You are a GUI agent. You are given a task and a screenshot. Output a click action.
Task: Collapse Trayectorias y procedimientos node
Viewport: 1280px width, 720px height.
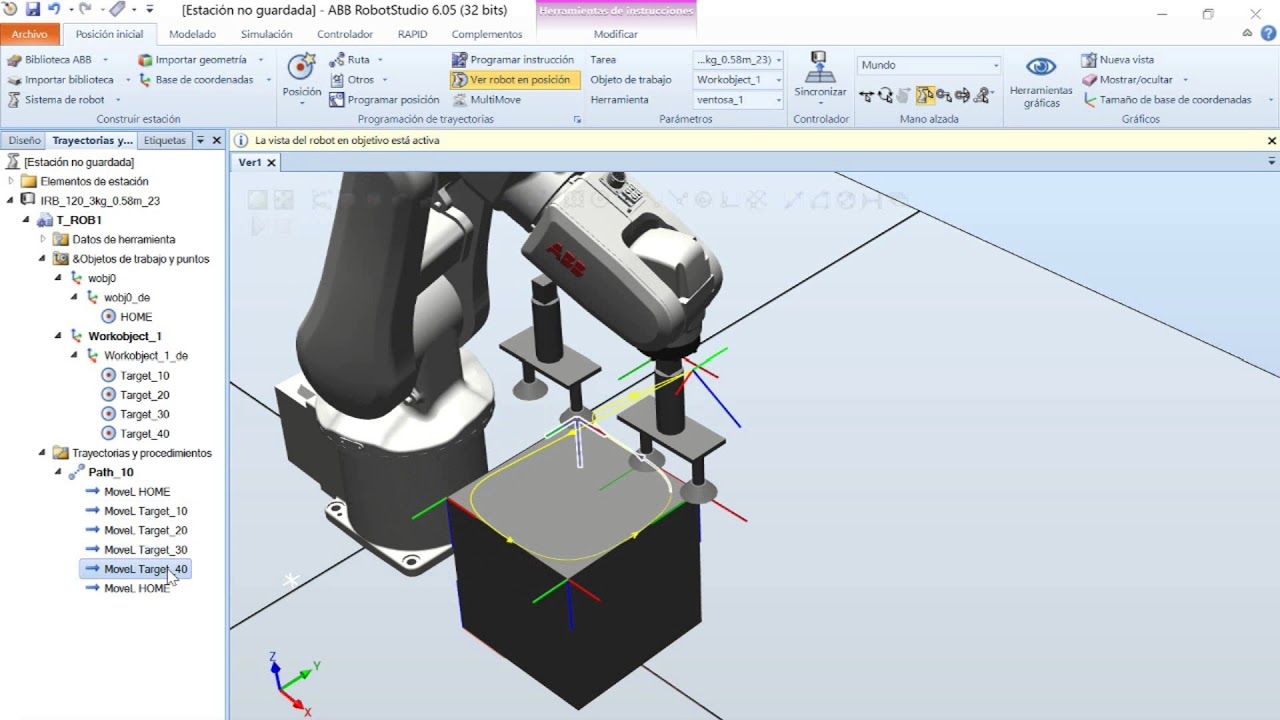[42, 453]
